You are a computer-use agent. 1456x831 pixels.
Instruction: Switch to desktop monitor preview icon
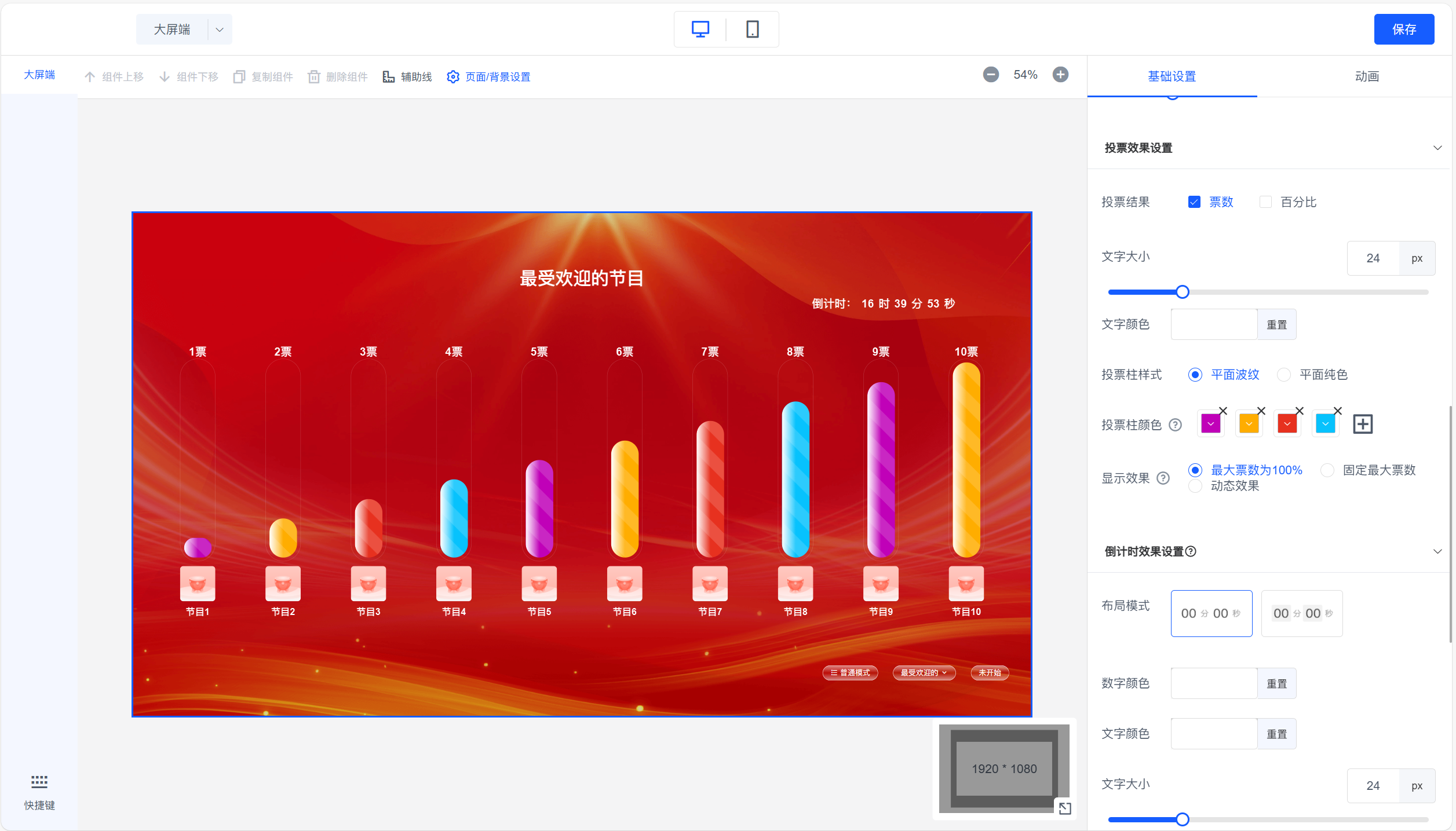[700, 30]
